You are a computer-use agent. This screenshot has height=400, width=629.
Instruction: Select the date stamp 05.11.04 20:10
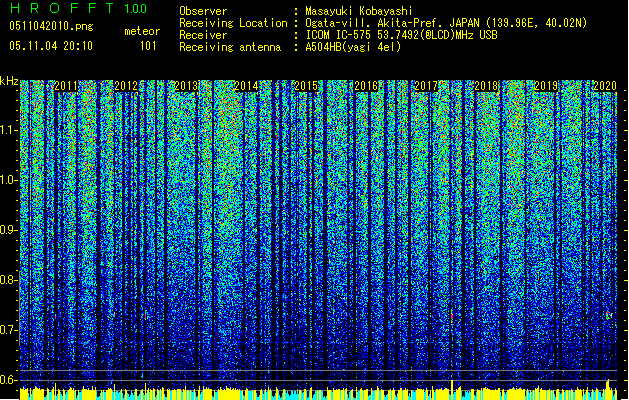[x=50, y=46]
